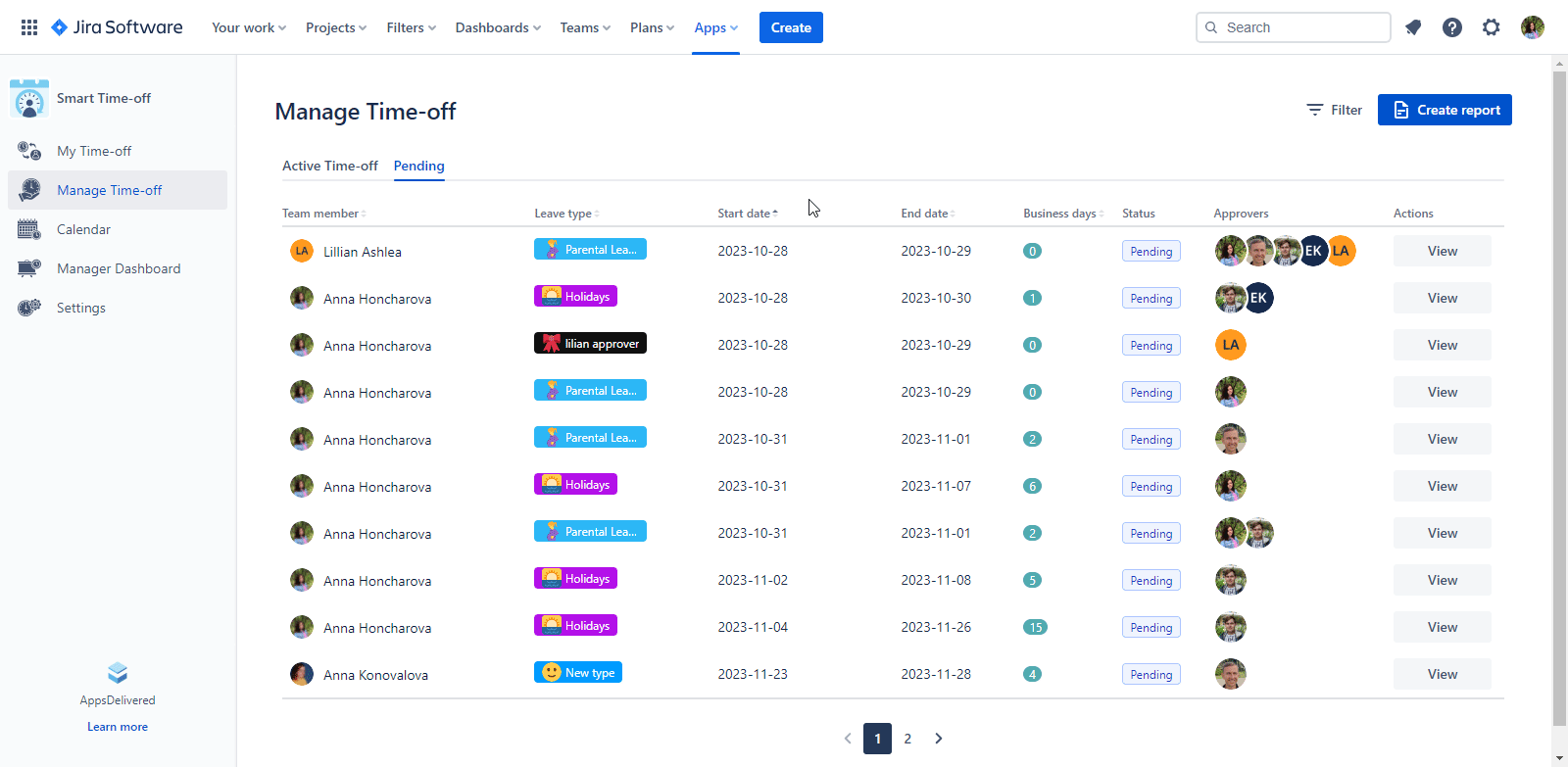The width and height of the screenshot is (1568, 767).
Task: Open the help question mark icon
Action: coord(1452,27)
